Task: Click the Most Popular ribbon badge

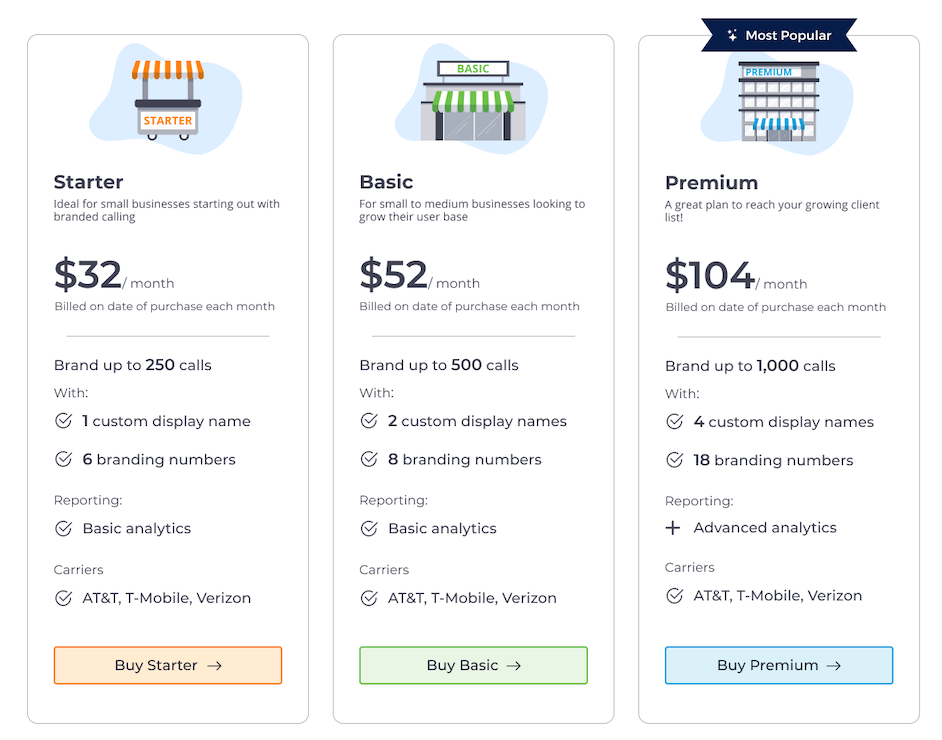Action: [x=779, y=35]
